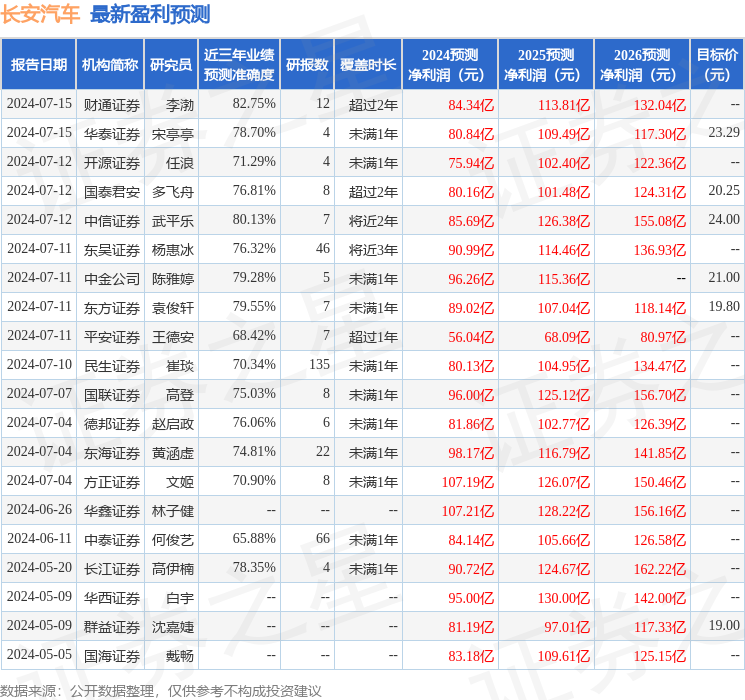Click the 19.00 target price

724,625
